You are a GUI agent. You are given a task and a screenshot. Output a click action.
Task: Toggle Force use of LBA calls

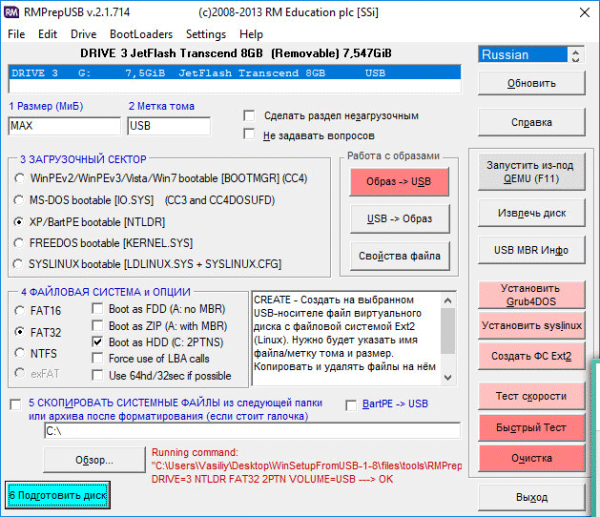pyautogui.click(x=98, y=358)
